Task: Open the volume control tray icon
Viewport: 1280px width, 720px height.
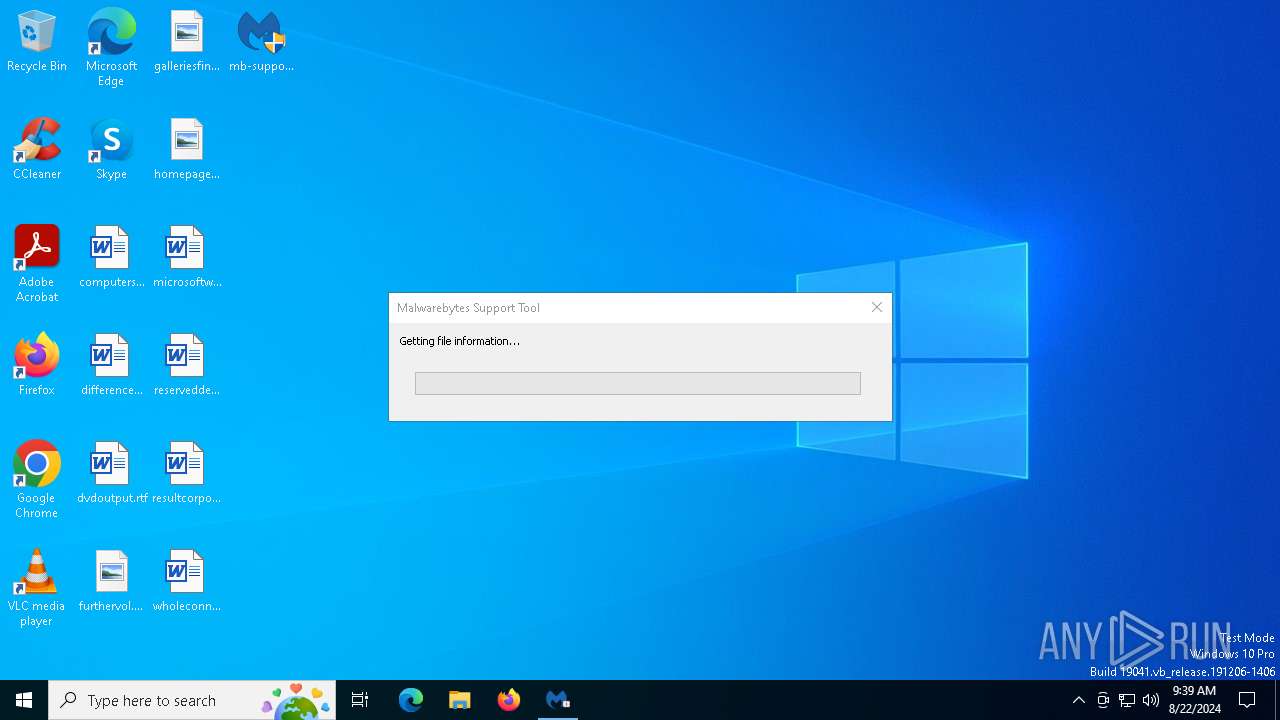Action: tap(1151, 700)
